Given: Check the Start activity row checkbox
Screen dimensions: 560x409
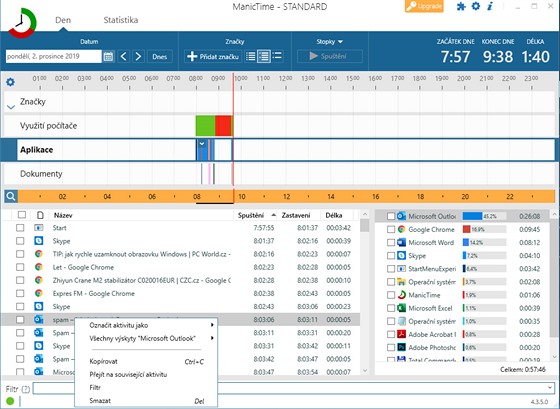Looking at the screenshot, I should (x=20, y=228).
